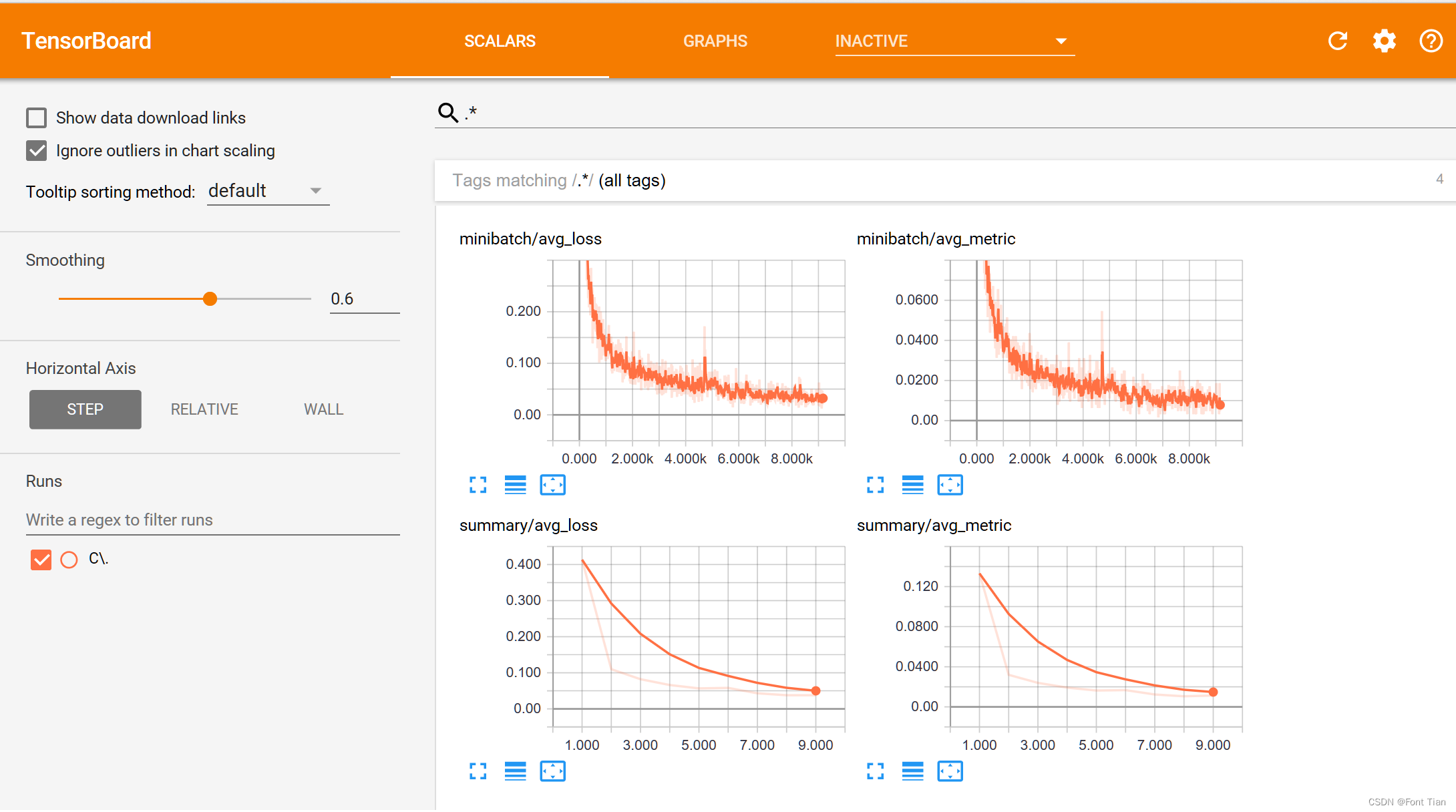Viewport: 1456px width, 812px height.
Task: Expand the INACTIVE plugin dropdown menu
Action: coord(1057,40)
